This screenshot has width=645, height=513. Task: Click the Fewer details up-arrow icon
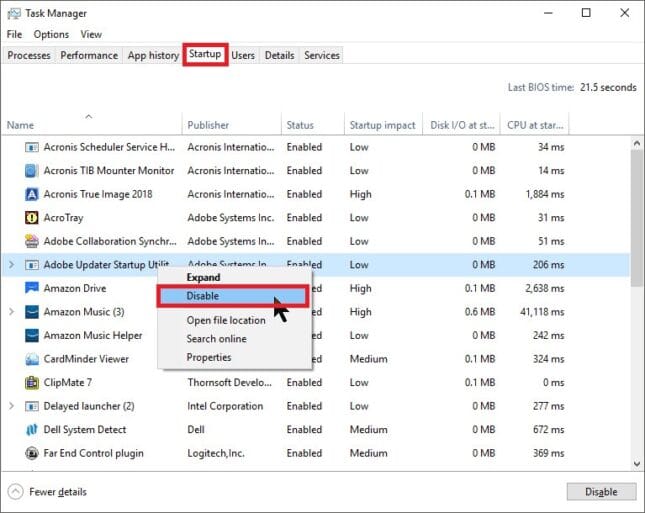(x=16, y=492)
